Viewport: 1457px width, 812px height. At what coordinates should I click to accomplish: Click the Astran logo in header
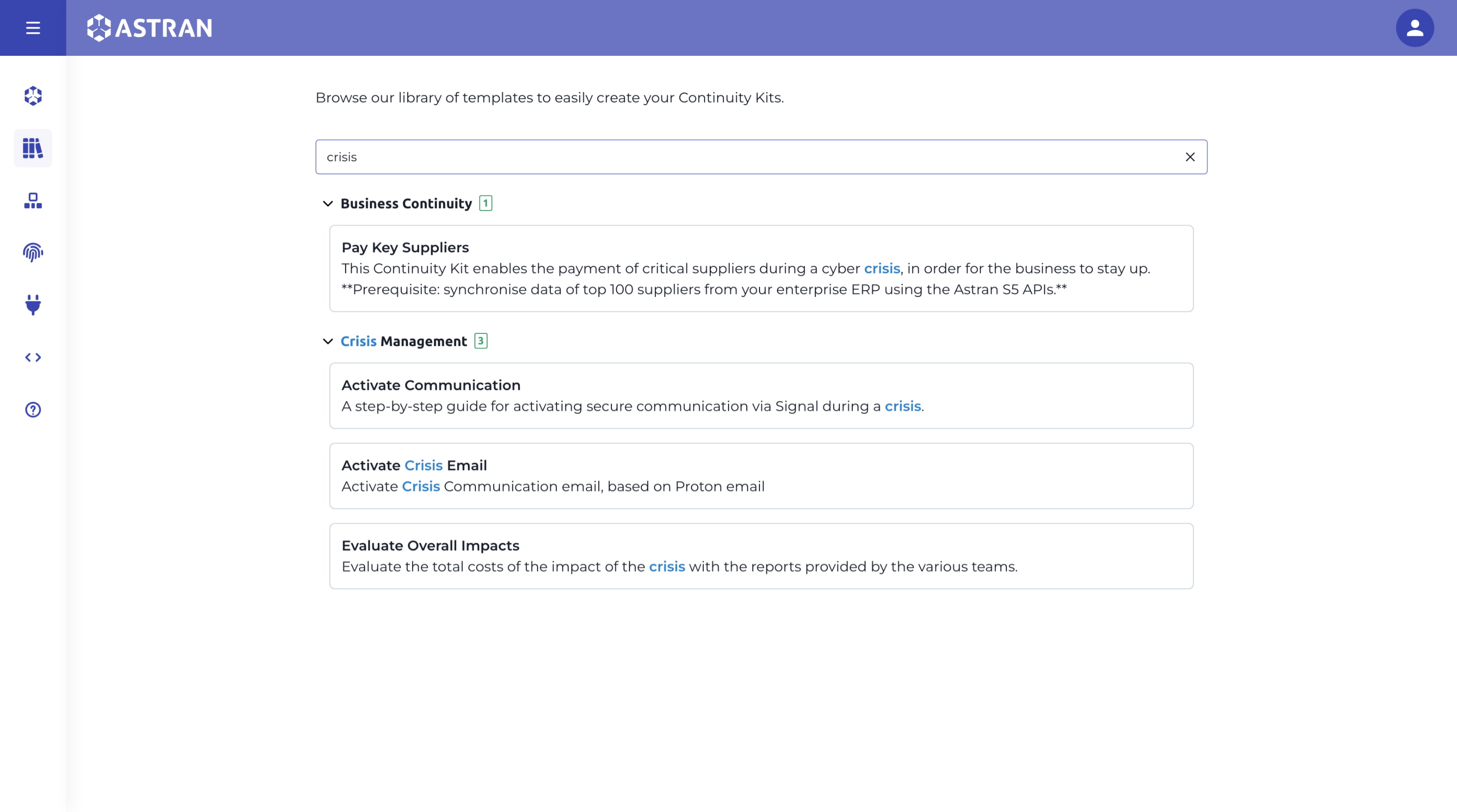click(150, 28)
